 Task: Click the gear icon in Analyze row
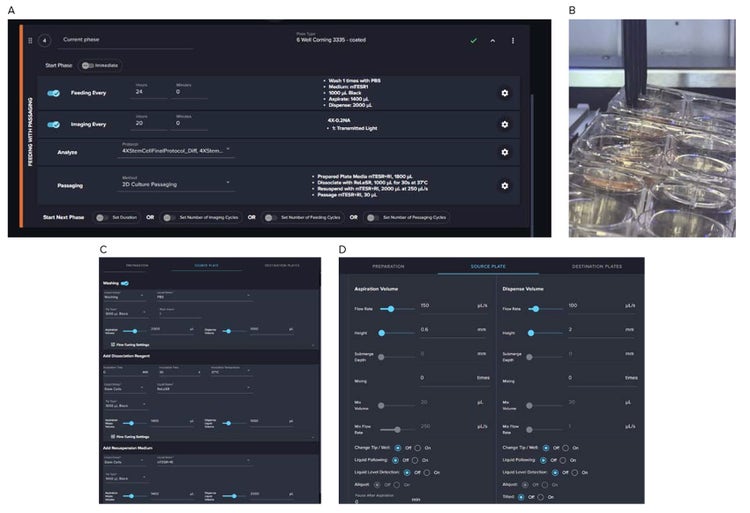tap(504, 152)
